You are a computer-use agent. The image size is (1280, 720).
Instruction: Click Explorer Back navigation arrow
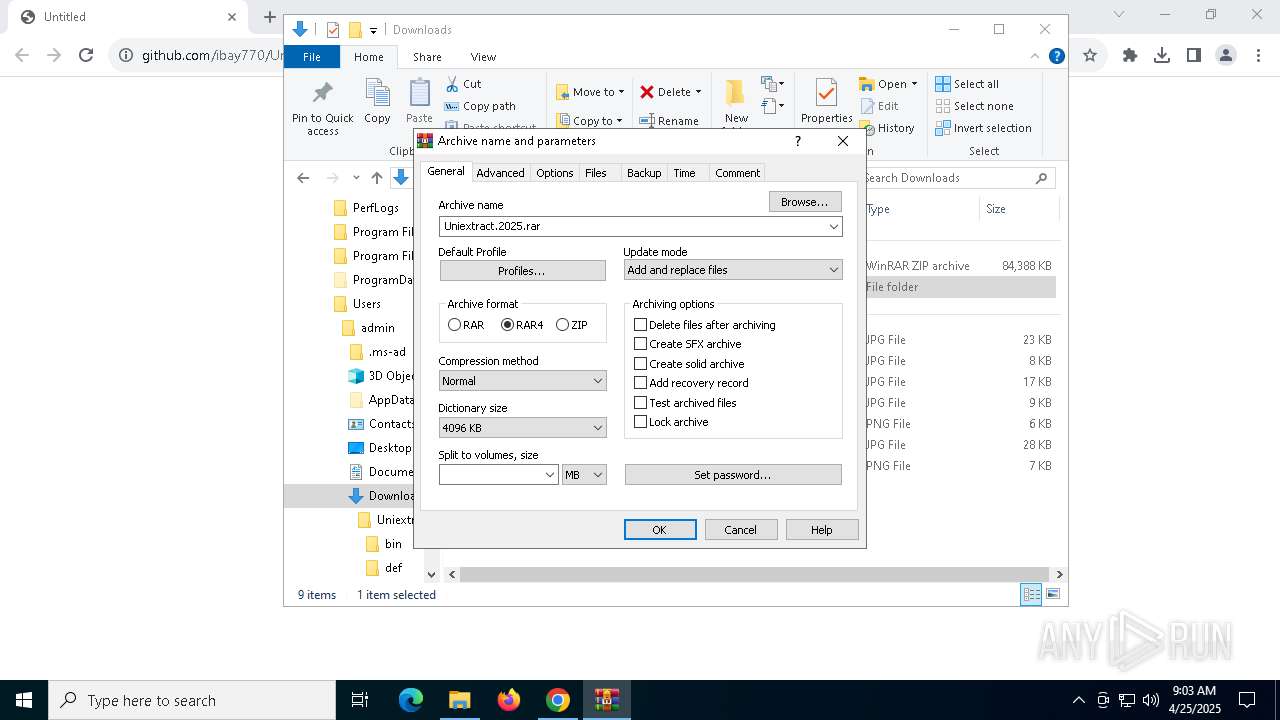[303, 178]
